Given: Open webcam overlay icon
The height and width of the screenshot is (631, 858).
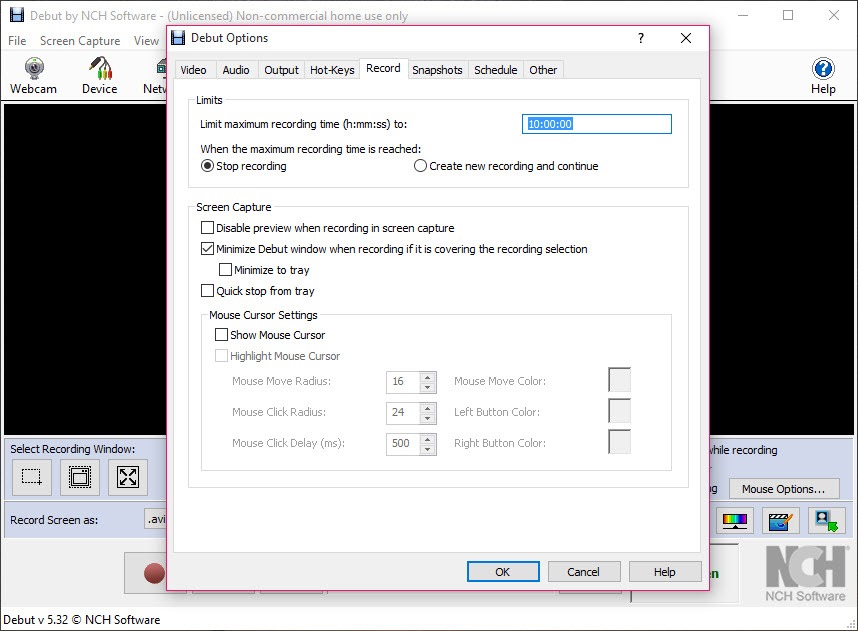Looking at the screenshot, I should [x=826, y=520].
